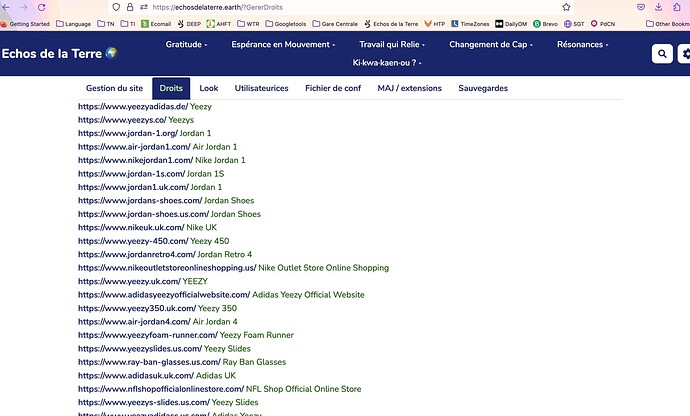Open the TI bookmarks folder

tap(128, 24)
